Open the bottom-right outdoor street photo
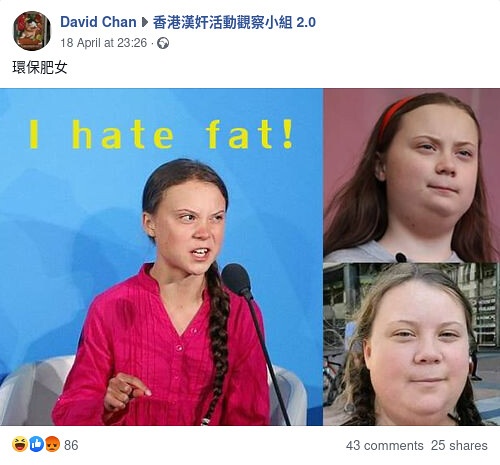 click(412, 344)
